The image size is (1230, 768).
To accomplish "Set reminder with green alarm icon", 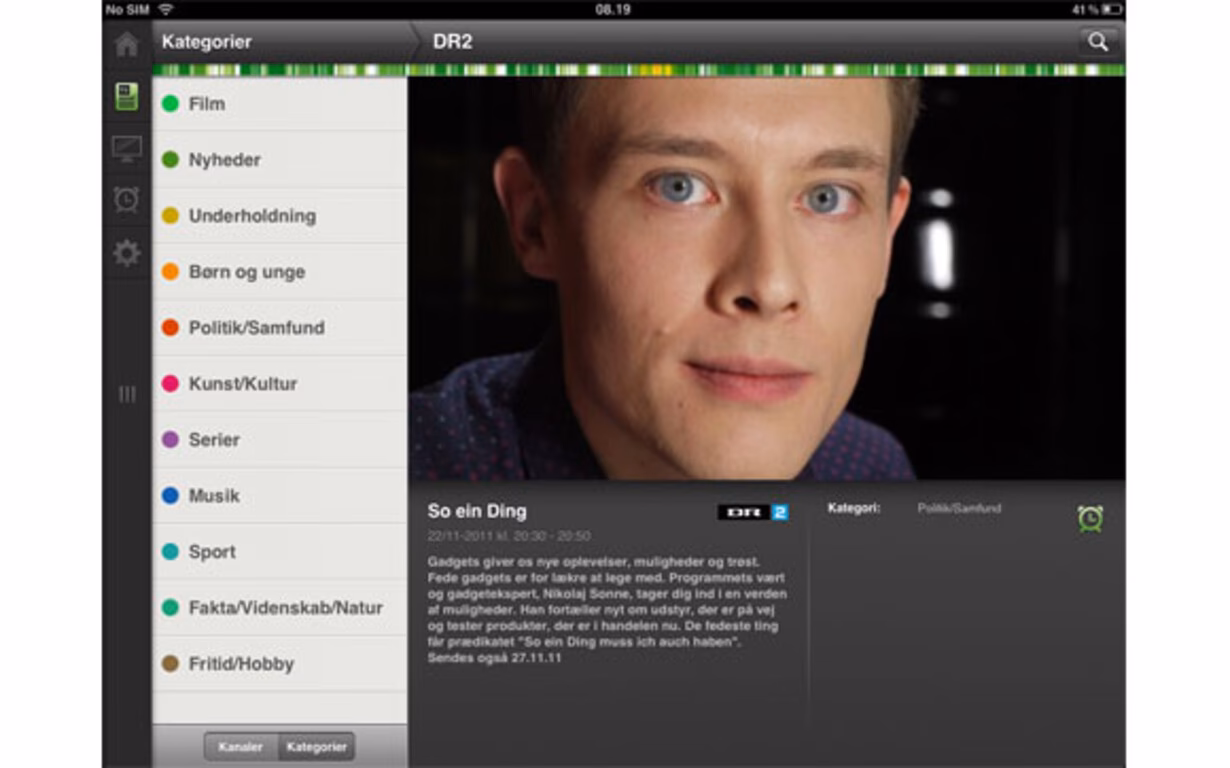I will pos(1091,519).
